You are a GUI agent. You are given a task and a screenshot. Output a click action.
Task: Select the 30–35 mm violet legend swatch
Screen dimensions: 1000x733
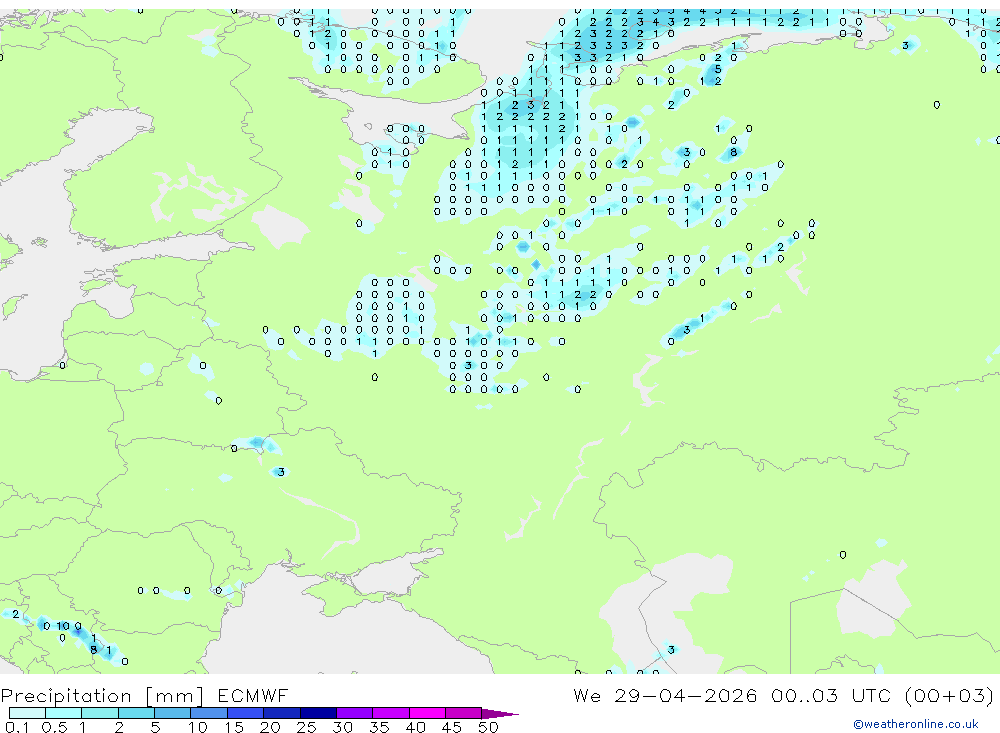point(355,713)
